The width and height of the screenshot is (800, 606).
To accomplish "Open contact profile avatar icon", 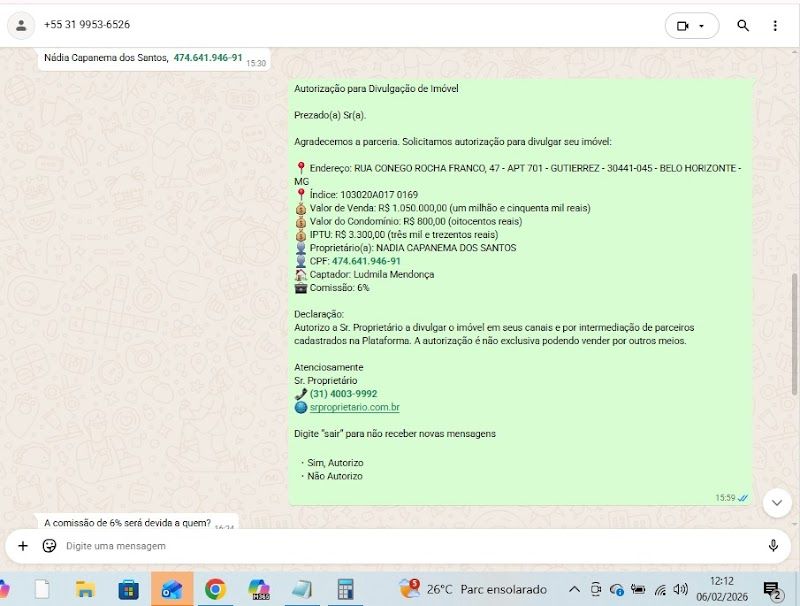I will 21,25.
